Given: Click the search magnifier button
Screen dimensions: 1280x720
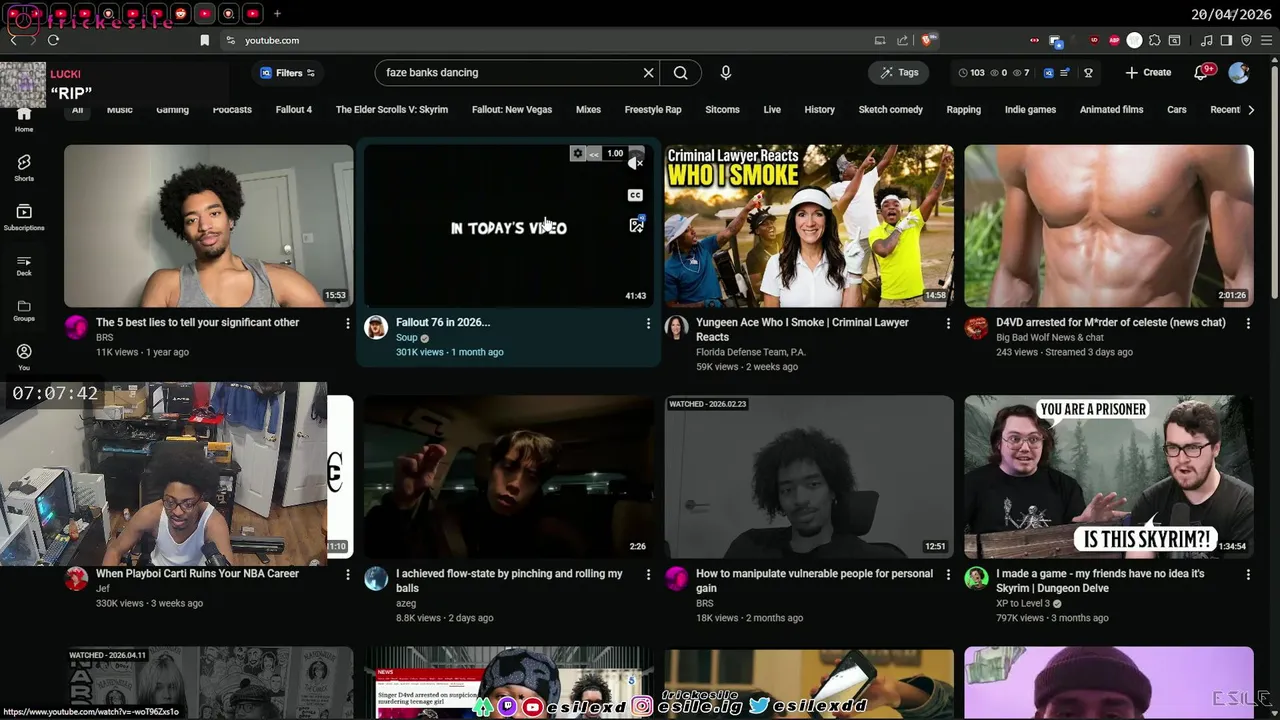Looking at the screenshot, I should [680, 72].
